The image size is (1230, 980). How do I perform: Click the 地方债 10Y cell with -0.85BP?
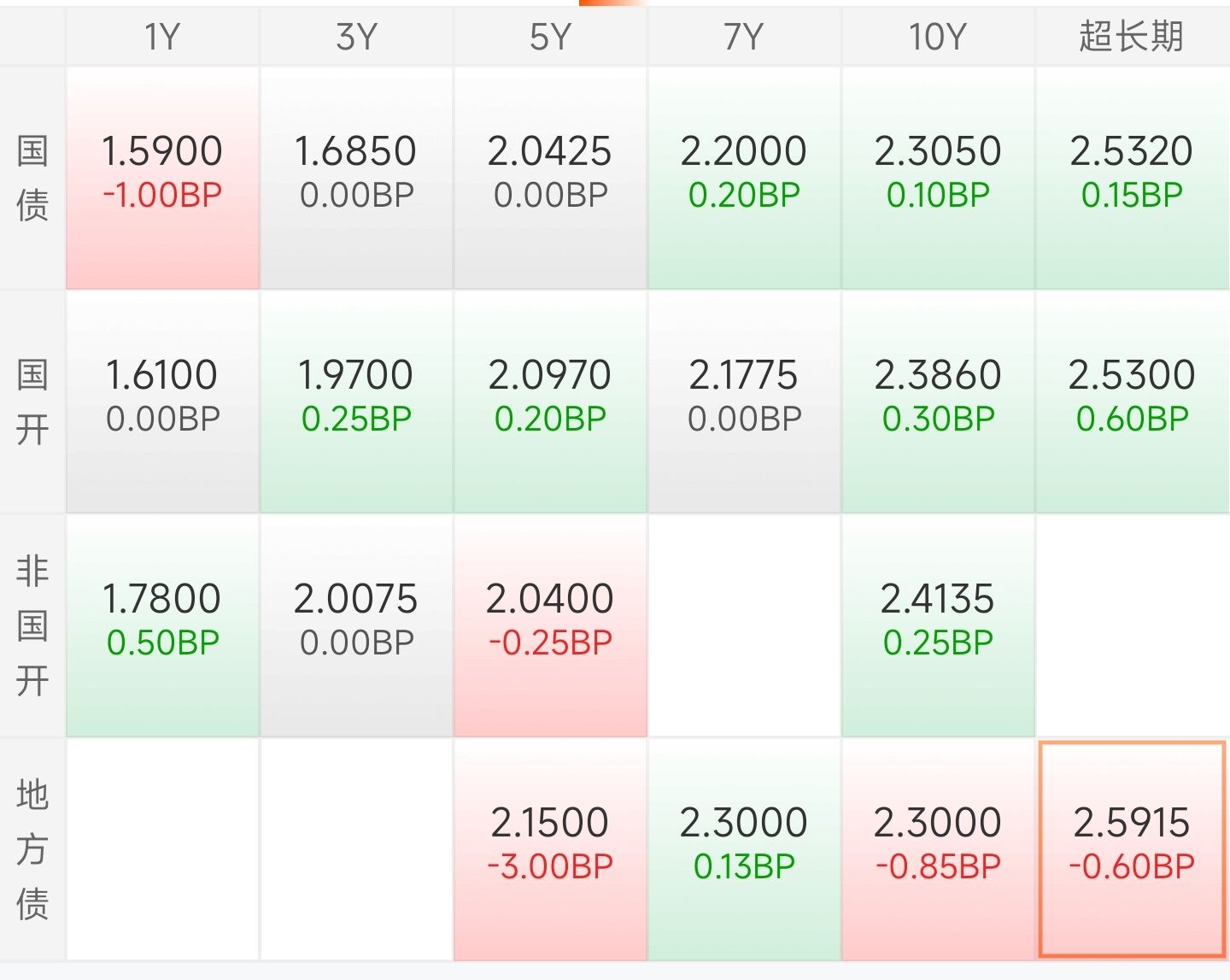(938, 849)
